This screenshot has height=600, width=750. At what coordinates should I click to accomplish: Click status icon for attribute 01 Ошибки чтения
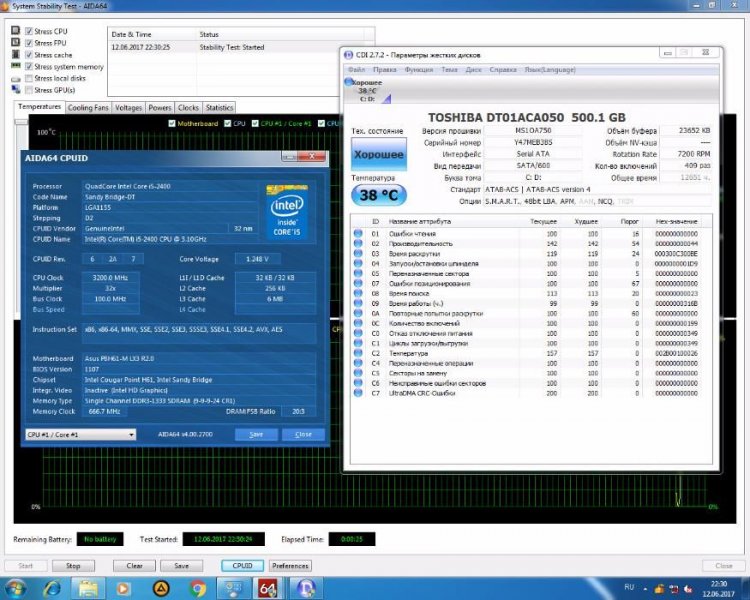tap(358, 233)
